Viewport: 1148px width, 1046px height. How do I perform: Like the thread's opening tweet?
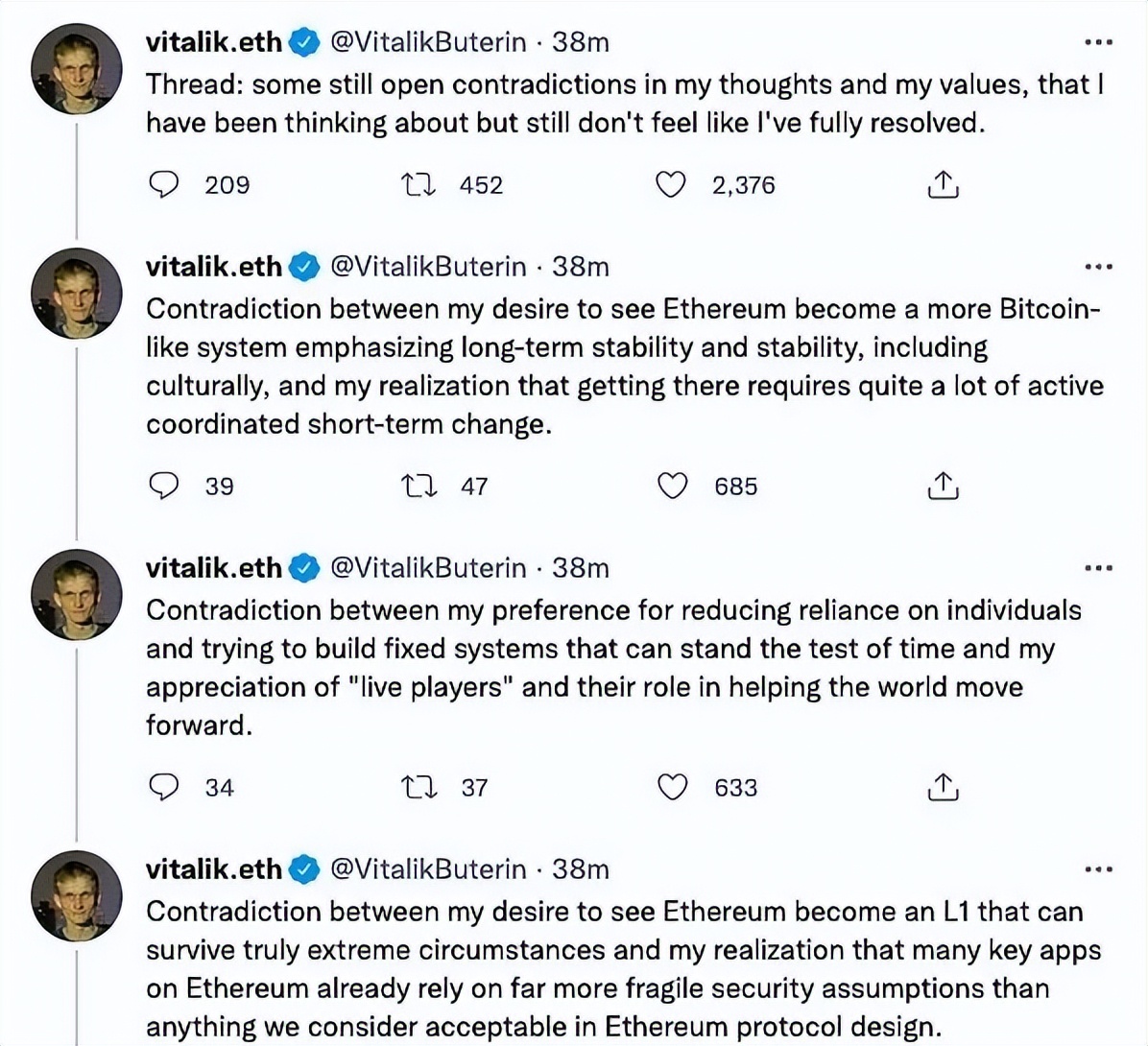click(673, 184)
